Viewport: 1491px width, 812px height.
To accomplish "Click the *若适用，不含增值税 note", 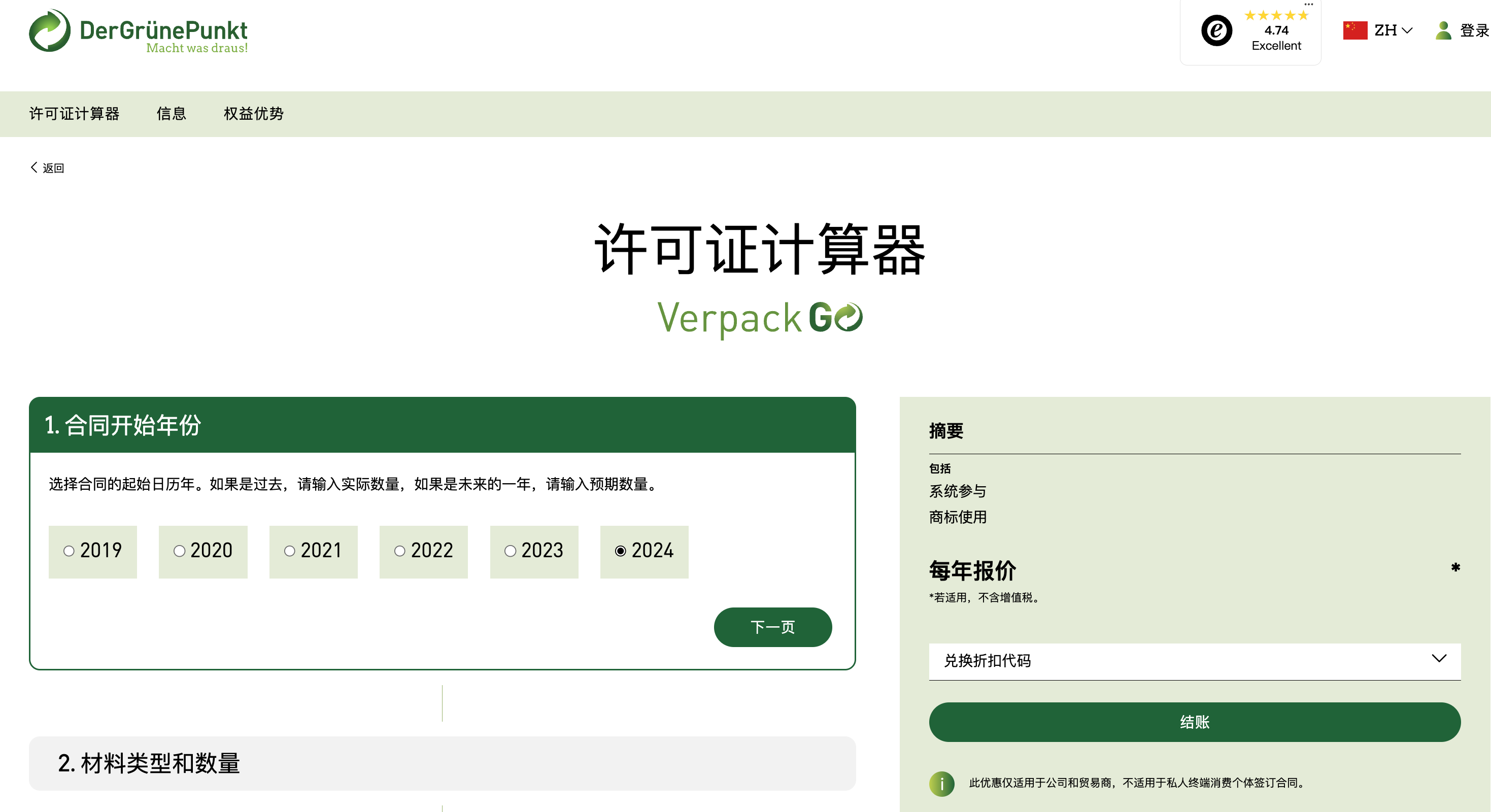I will pos(986,597).
